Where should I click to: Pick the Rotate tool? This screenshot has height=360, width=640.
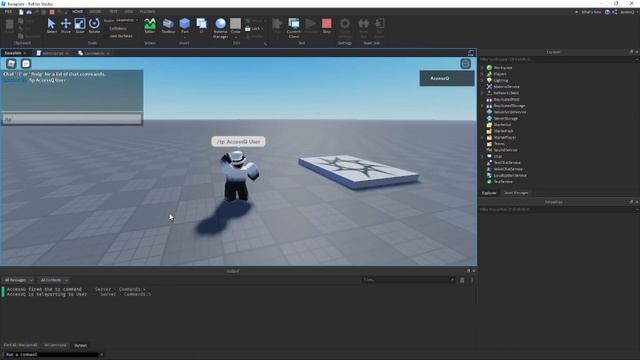coord(94,26)
